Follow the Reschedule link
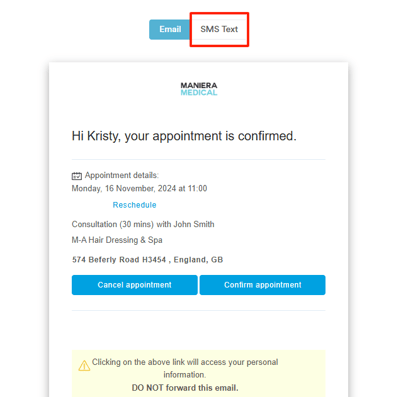Screen dimensions: 396x397 click(134, 205)
